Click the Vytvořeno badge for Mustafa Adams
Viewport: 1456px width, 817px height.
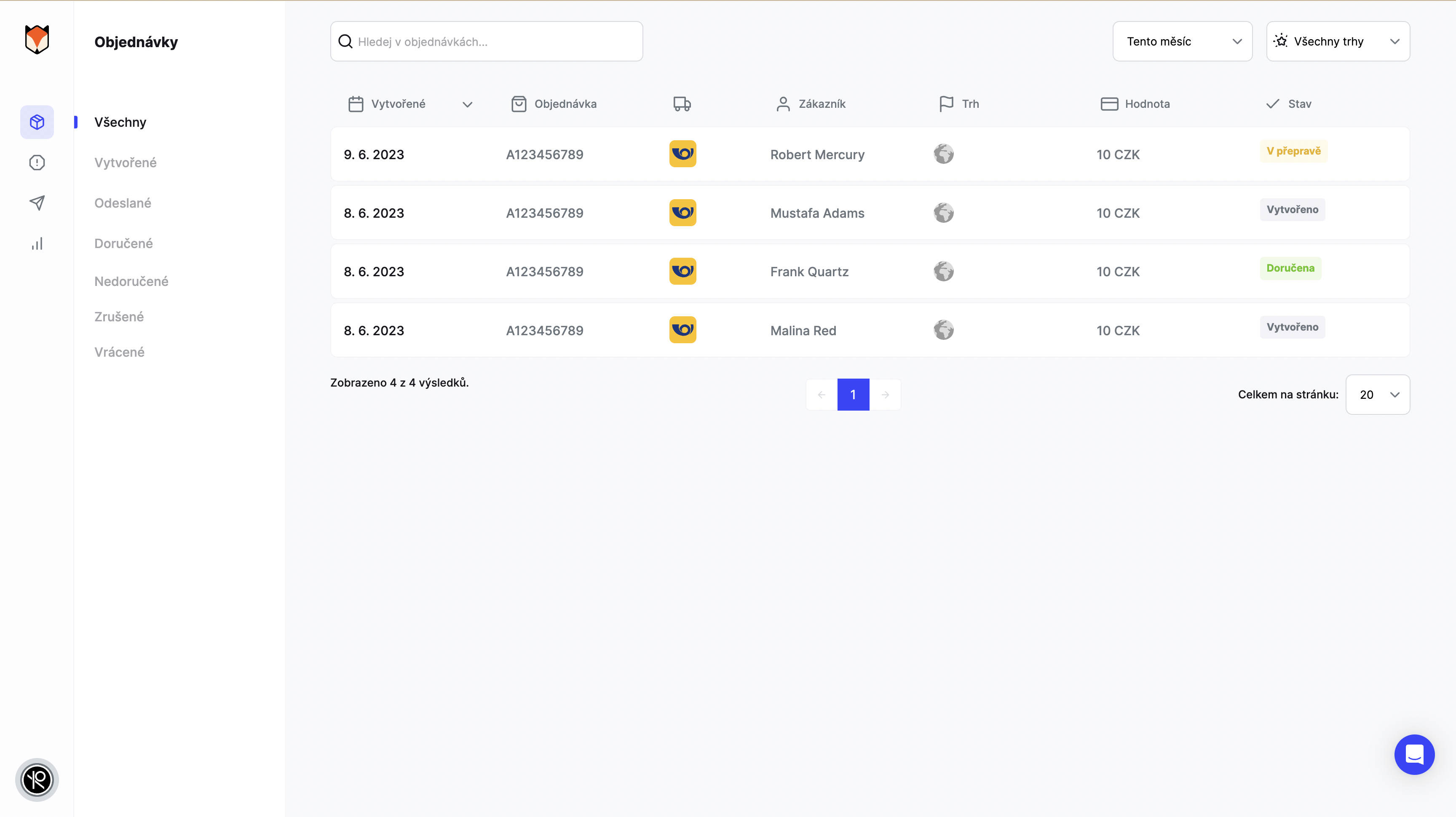(1292, 210)
